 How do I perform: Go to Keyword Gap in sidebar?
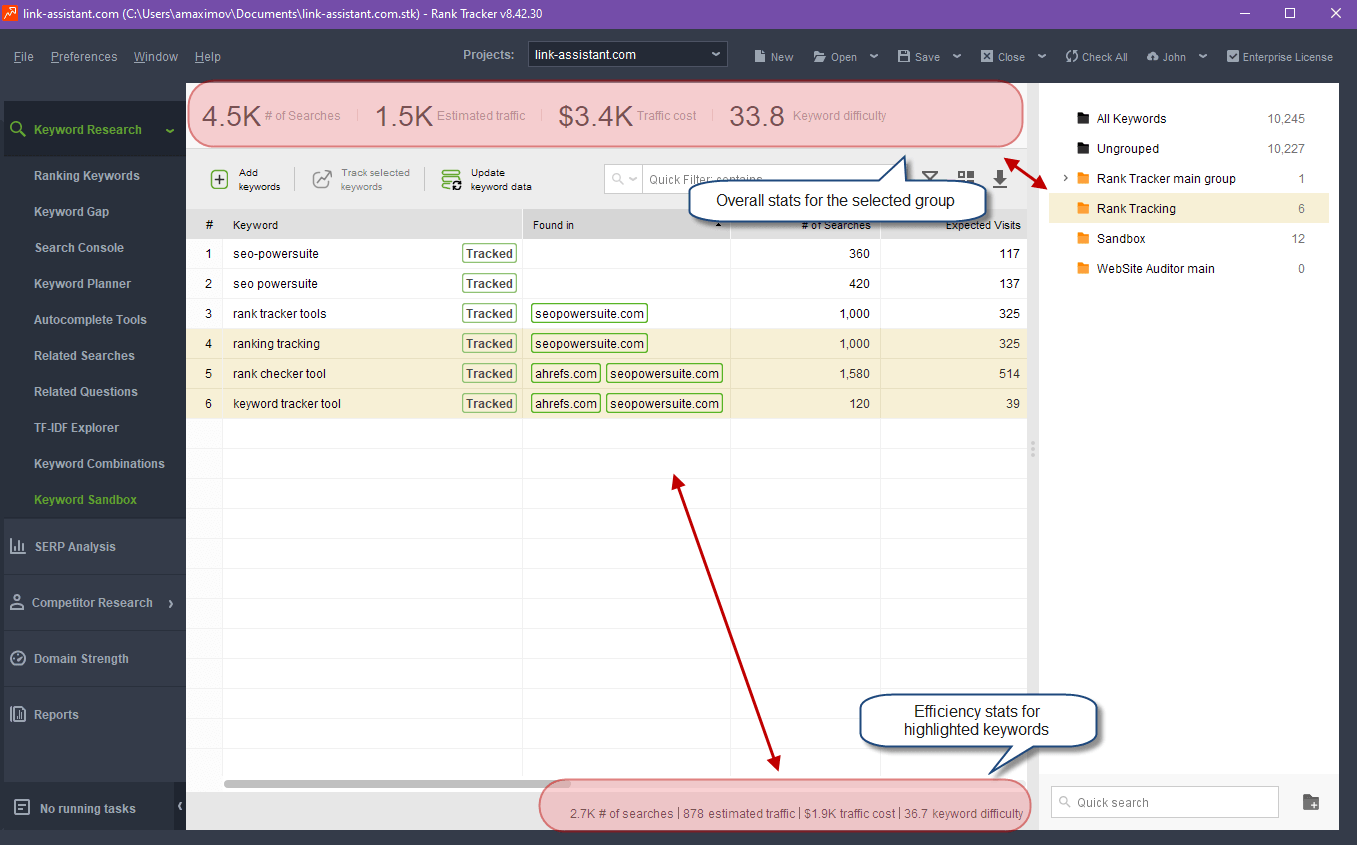(72, 212)
